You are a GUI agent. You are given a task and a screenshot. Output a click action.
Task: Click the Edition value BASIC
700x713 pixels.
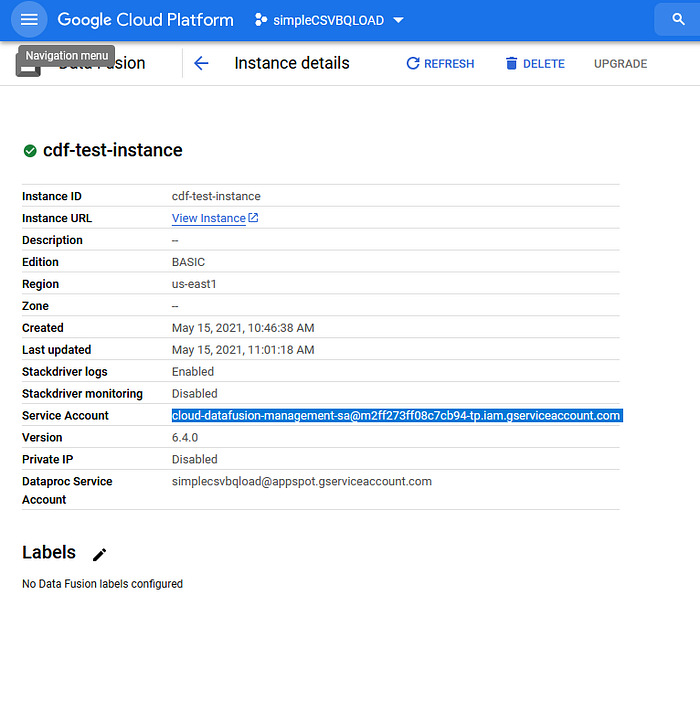188,262
